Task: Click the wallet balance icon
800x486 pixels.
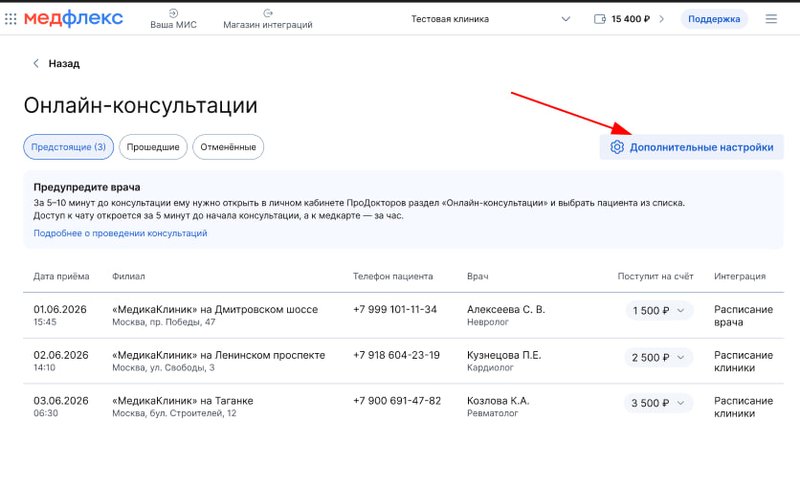Action: point(599,19)
